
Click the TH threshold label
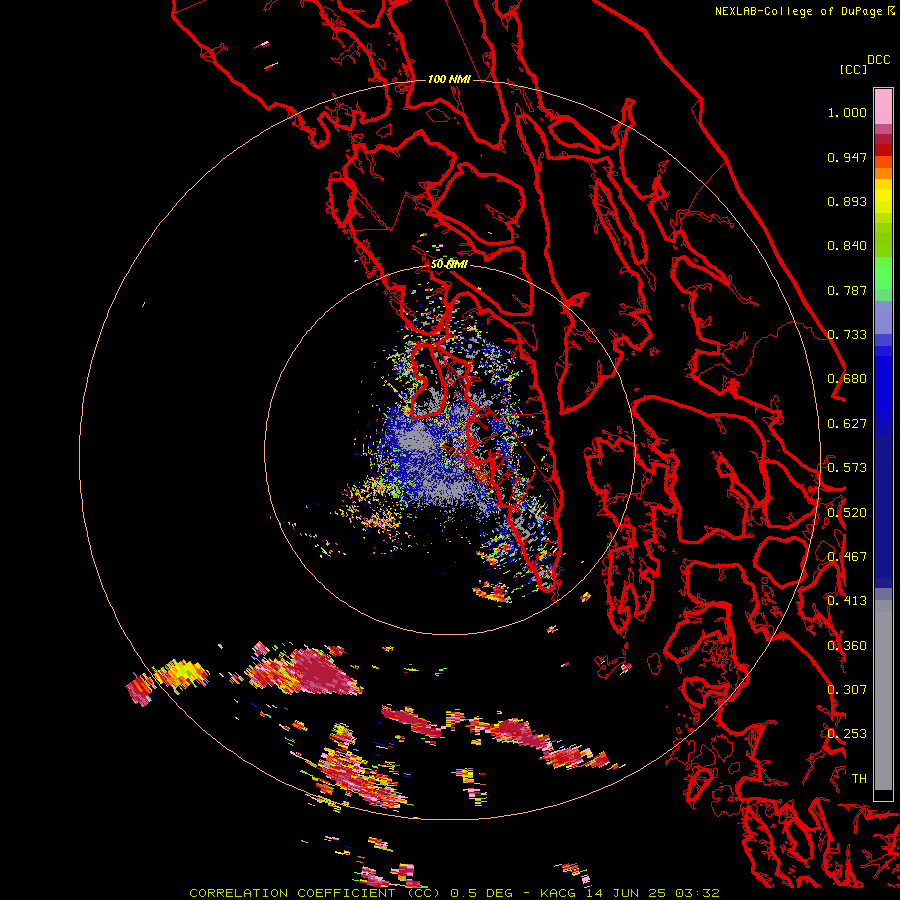click(x=859, y=779)
